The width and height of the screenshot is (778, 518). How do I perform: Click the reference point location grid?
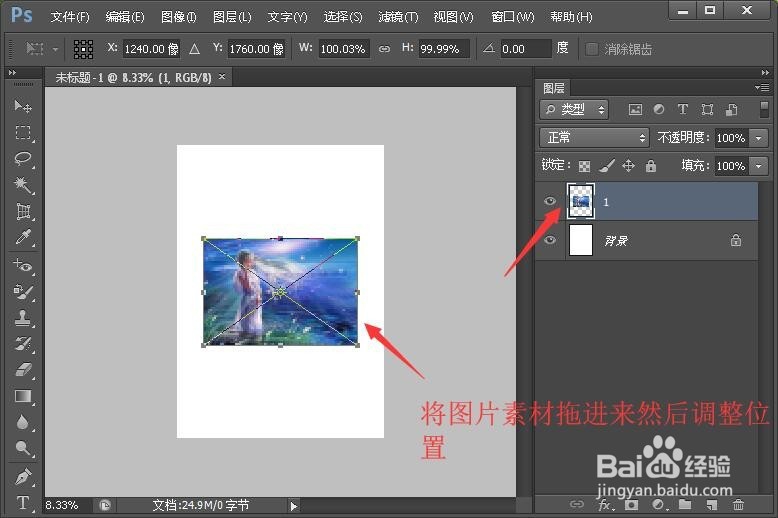coord(83,49)
